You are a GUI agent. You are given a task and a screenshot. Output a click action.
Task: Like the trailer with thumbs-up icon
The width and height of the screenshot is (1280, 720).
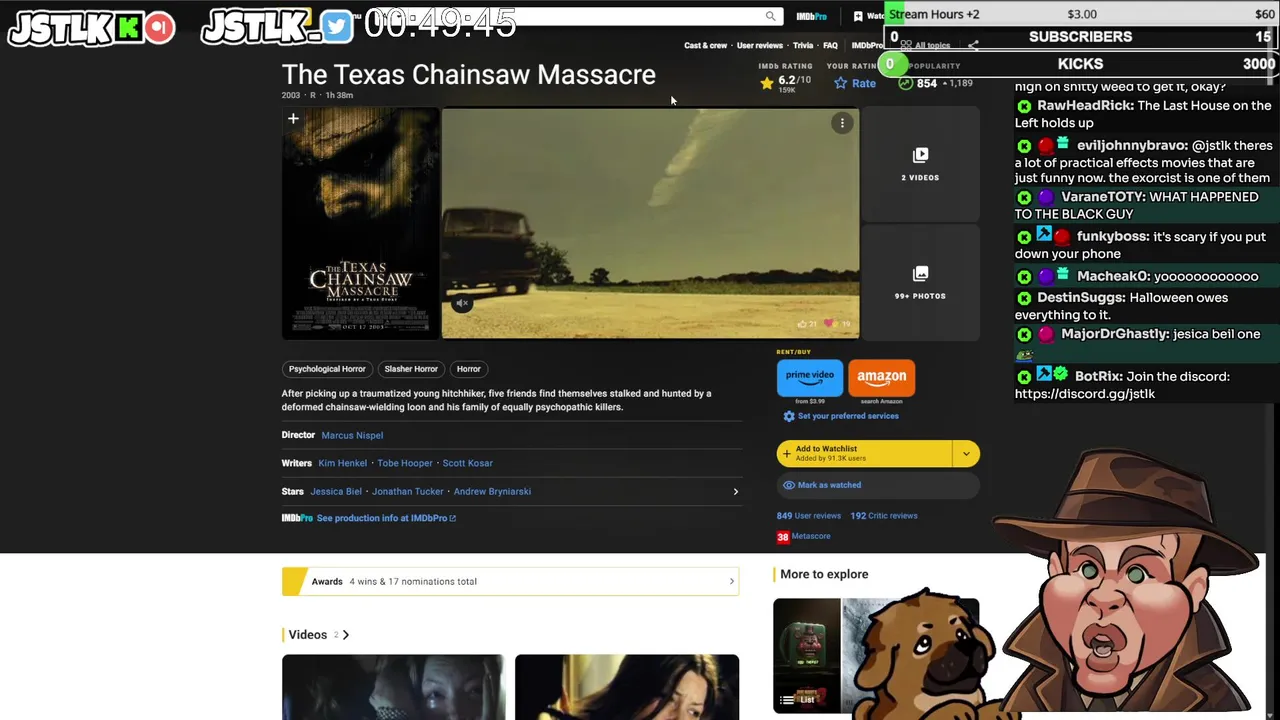point(802,324)
